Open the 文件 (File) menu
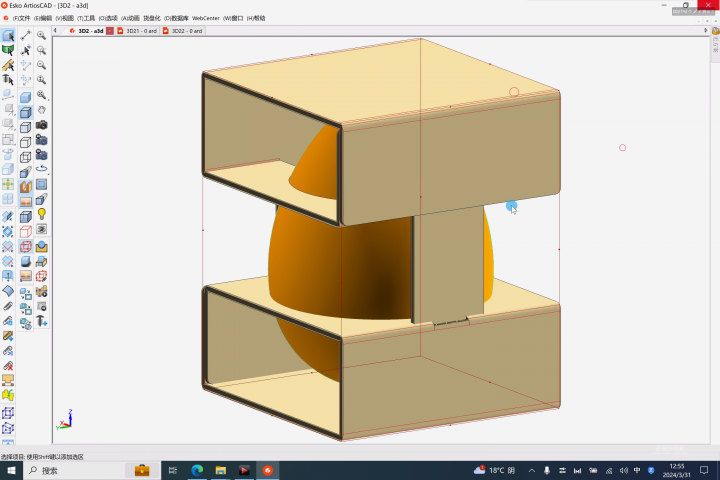The width and height of the screenshot is (720, 480). pyautogui.click(x=21, y=18)
